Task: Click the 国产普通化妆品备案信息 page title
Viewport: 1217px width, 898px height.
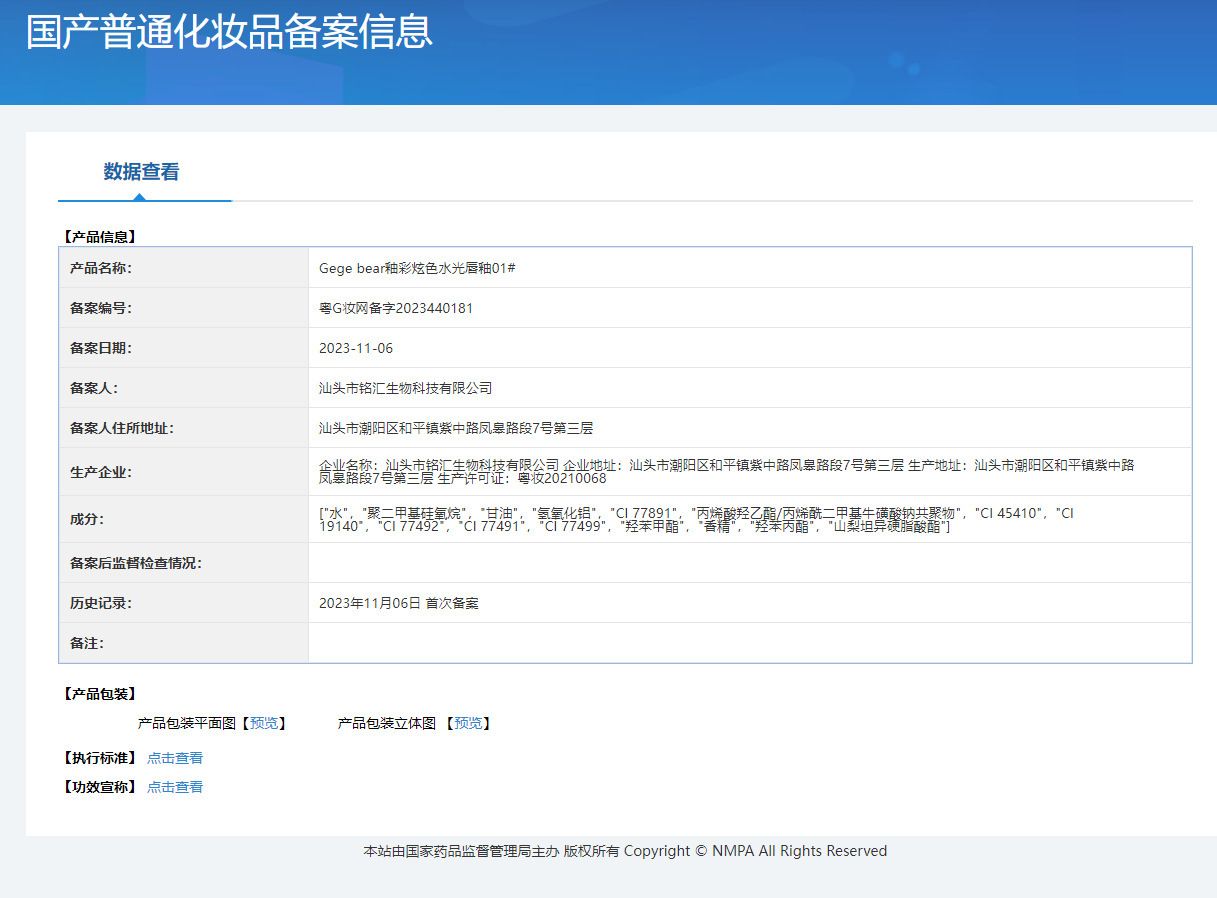Action: click(x=229, y=32)
